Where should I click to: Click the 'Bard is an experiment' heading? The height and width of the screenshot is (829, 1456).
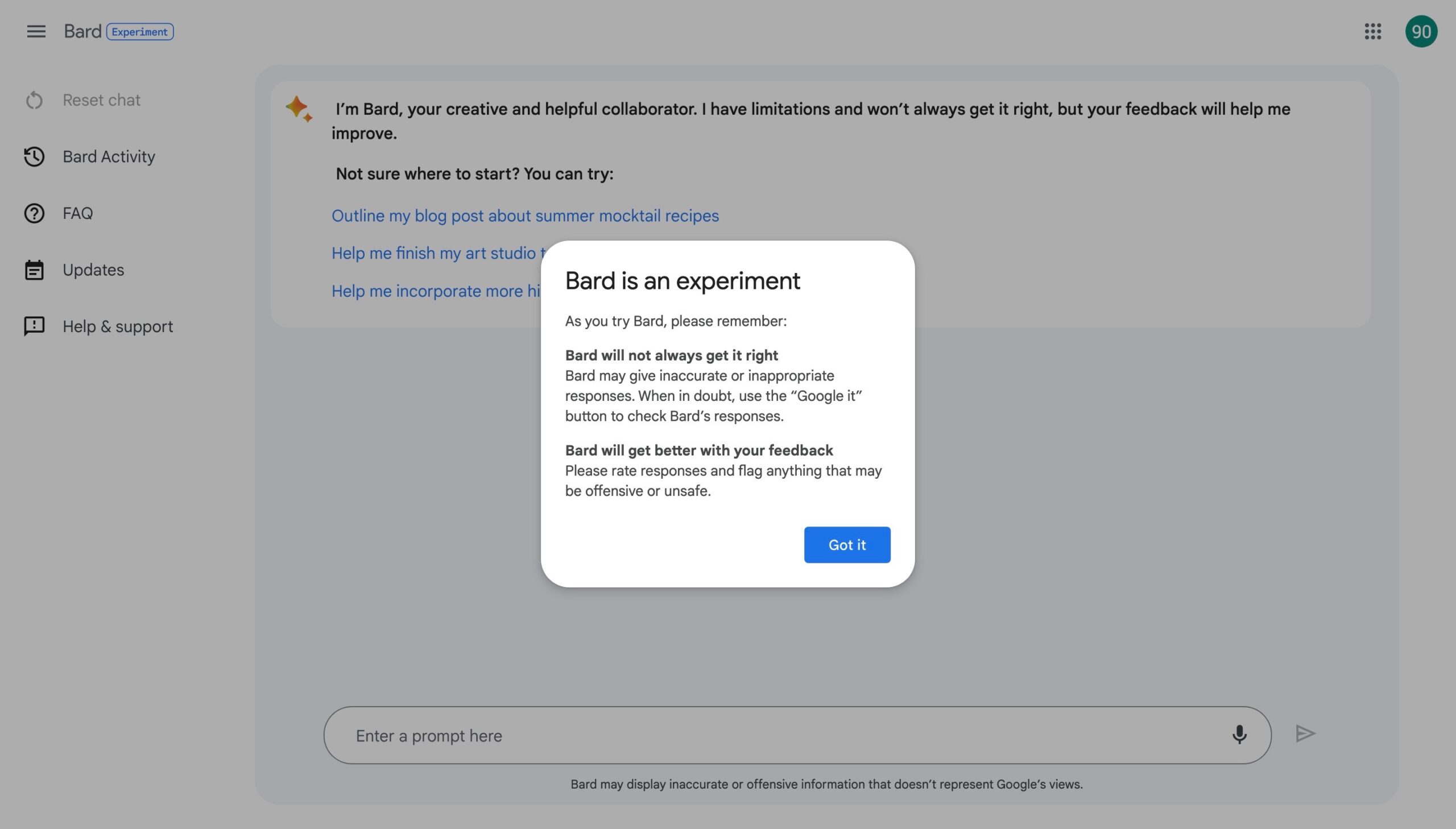[682, 281]
